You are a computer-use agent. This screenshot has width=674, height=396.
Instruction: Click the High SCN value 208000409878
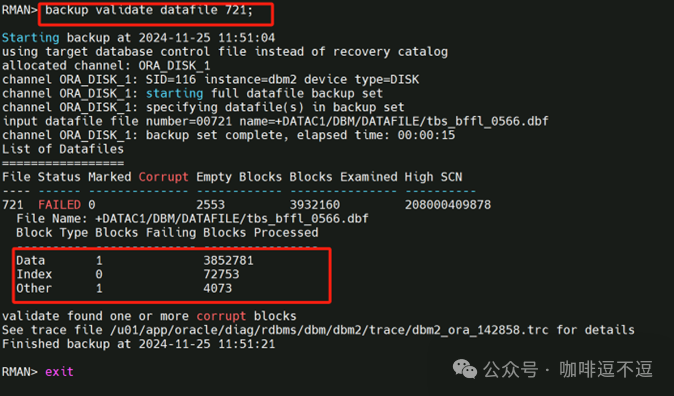tap(447, 204)
